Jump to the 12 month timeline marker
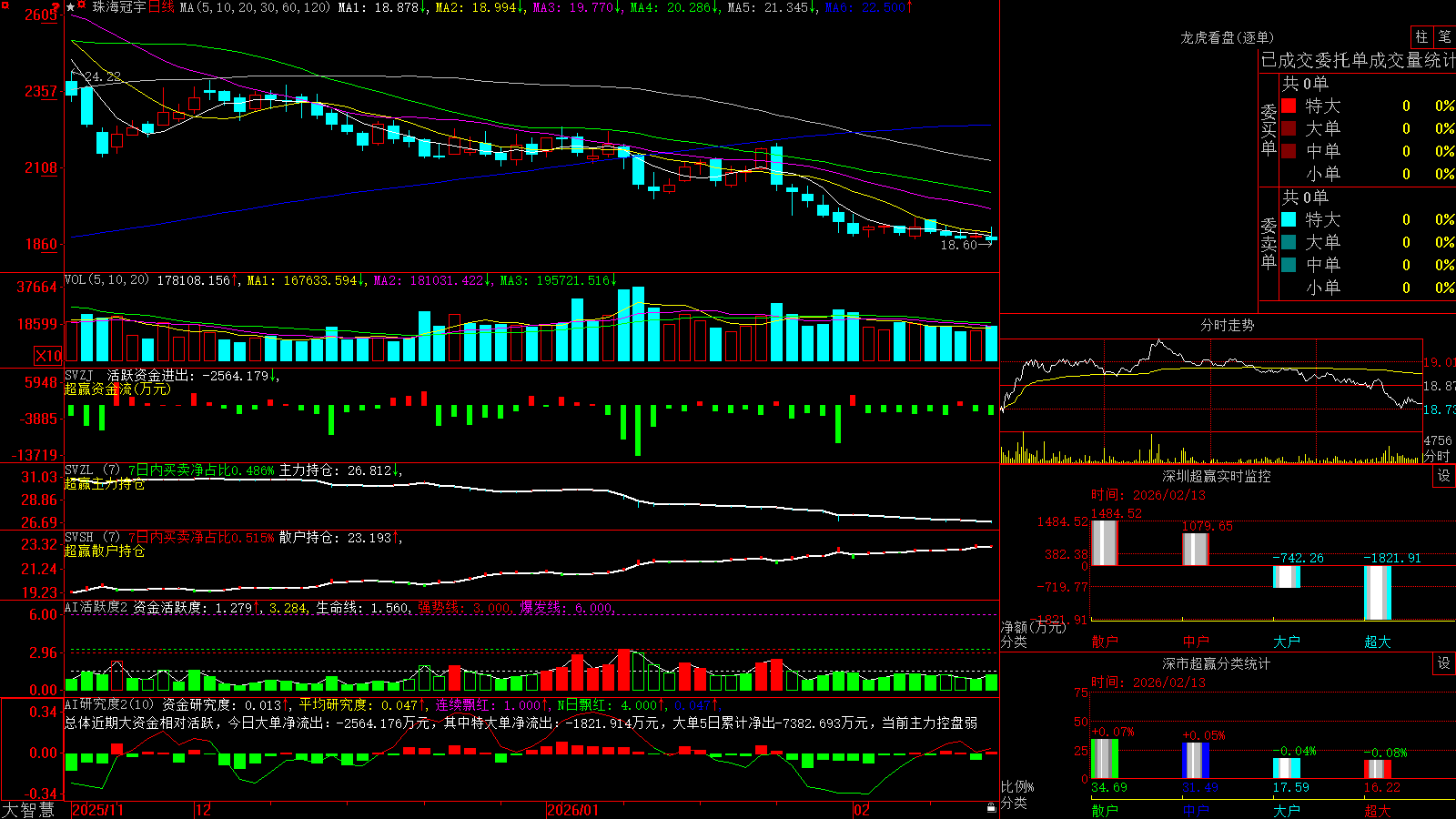1456x819 pixels. point(204,810)
